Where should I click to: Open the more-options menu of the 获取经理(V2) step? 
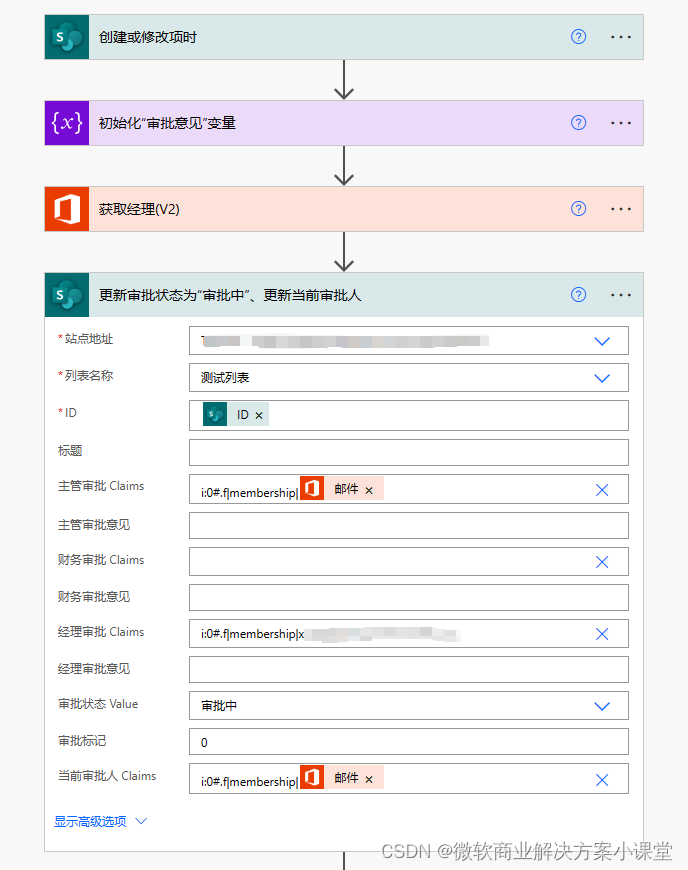(x=621, y=209)
